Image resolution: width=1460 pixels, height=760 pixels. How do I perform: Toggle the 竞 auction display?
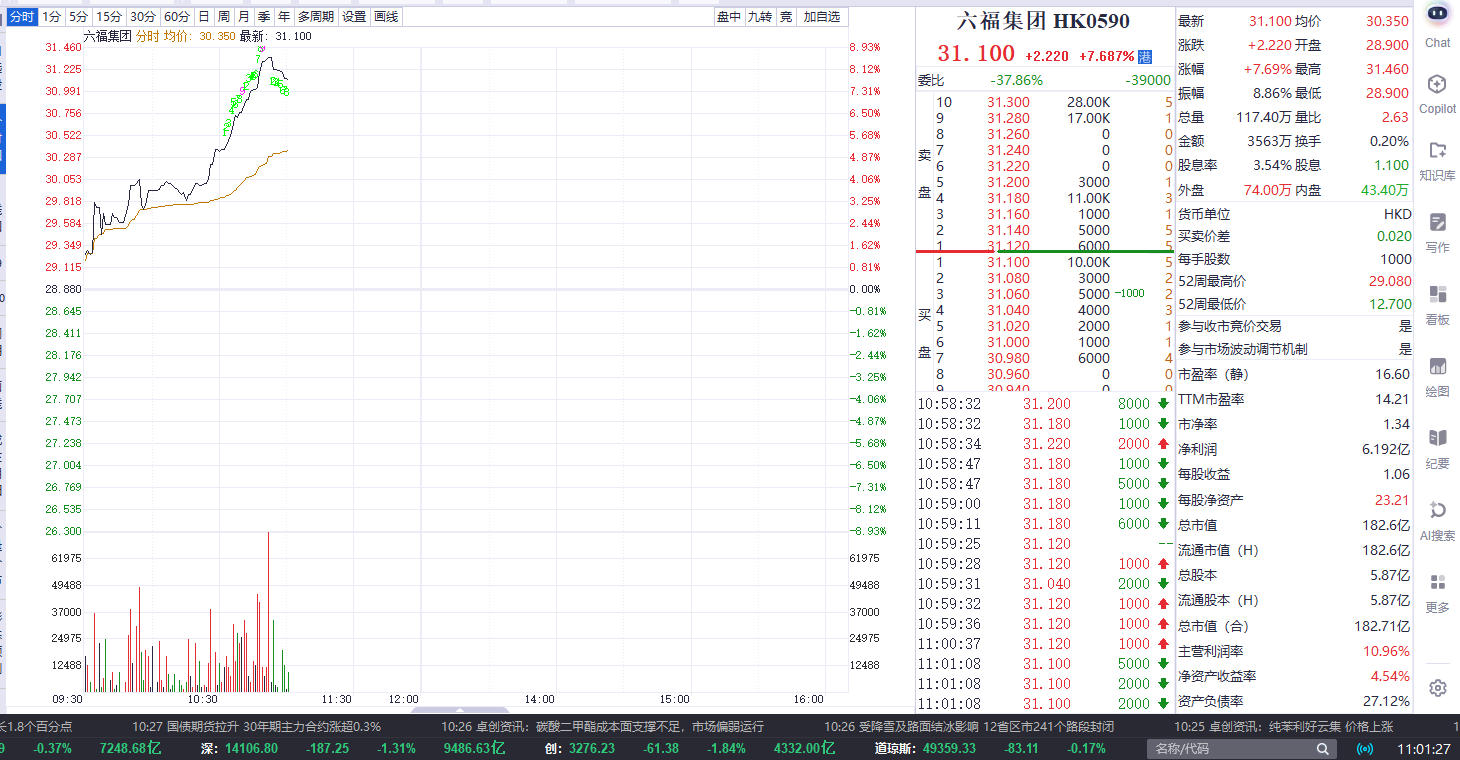[786, 17]
